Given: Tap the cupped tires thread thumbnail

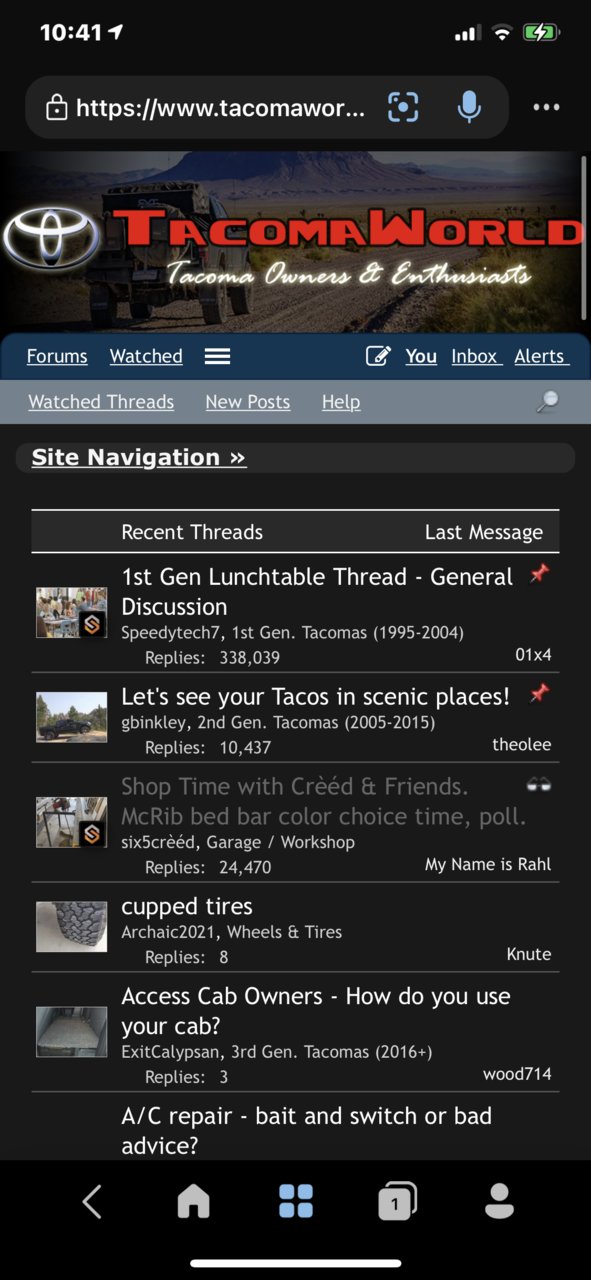Looking at the screenshot, I should pos(72,927).
